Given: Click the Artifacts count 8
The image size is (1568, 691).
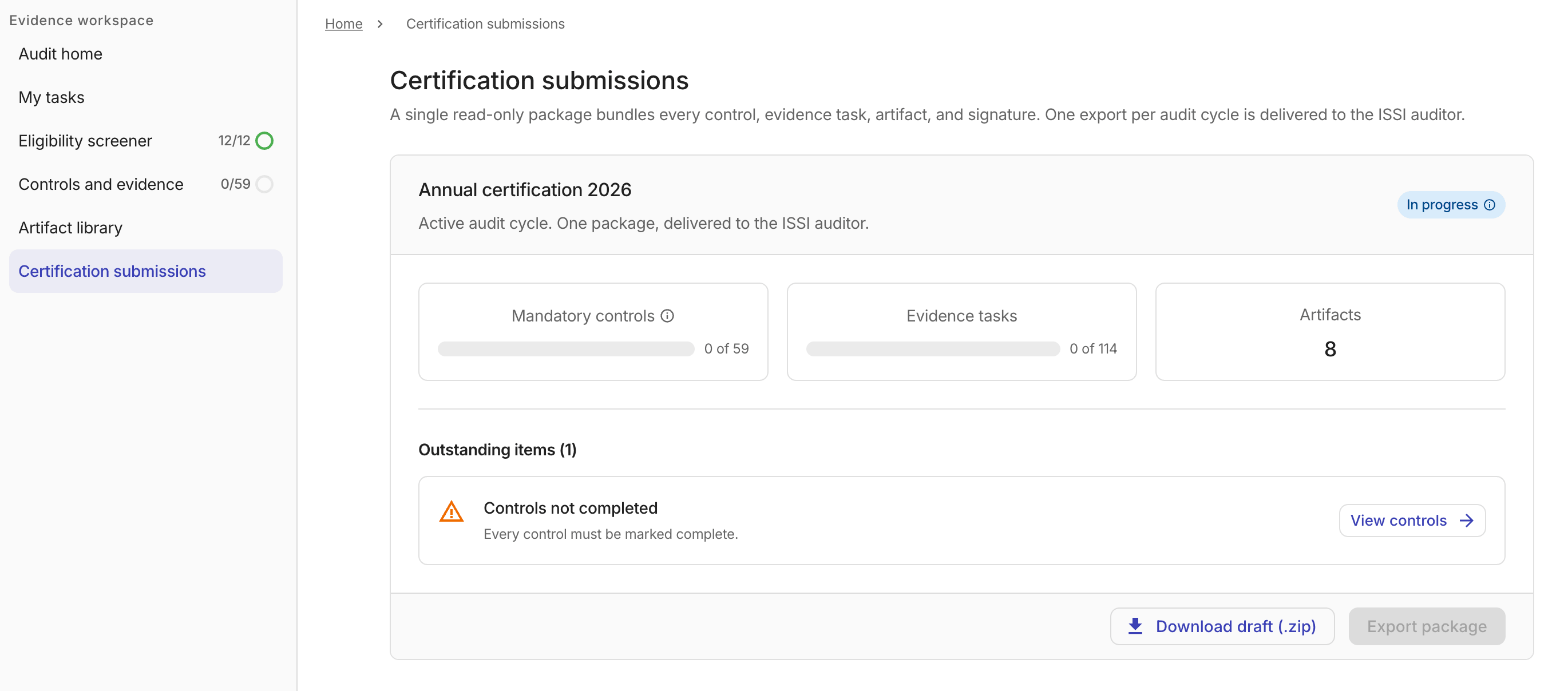Looking at the screenshot, I should pyautogui.click(x=1330, y=349).
